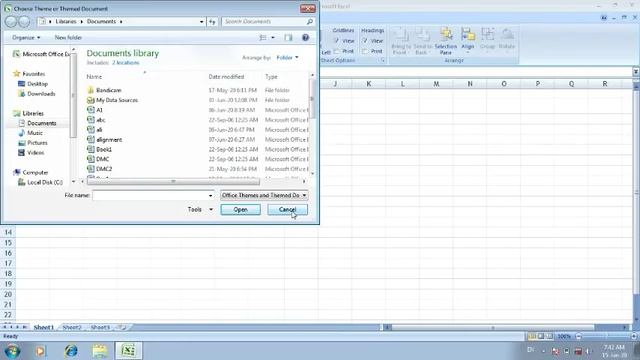Expand the address bar previous locations dropdown

click(x=202, y=22)
